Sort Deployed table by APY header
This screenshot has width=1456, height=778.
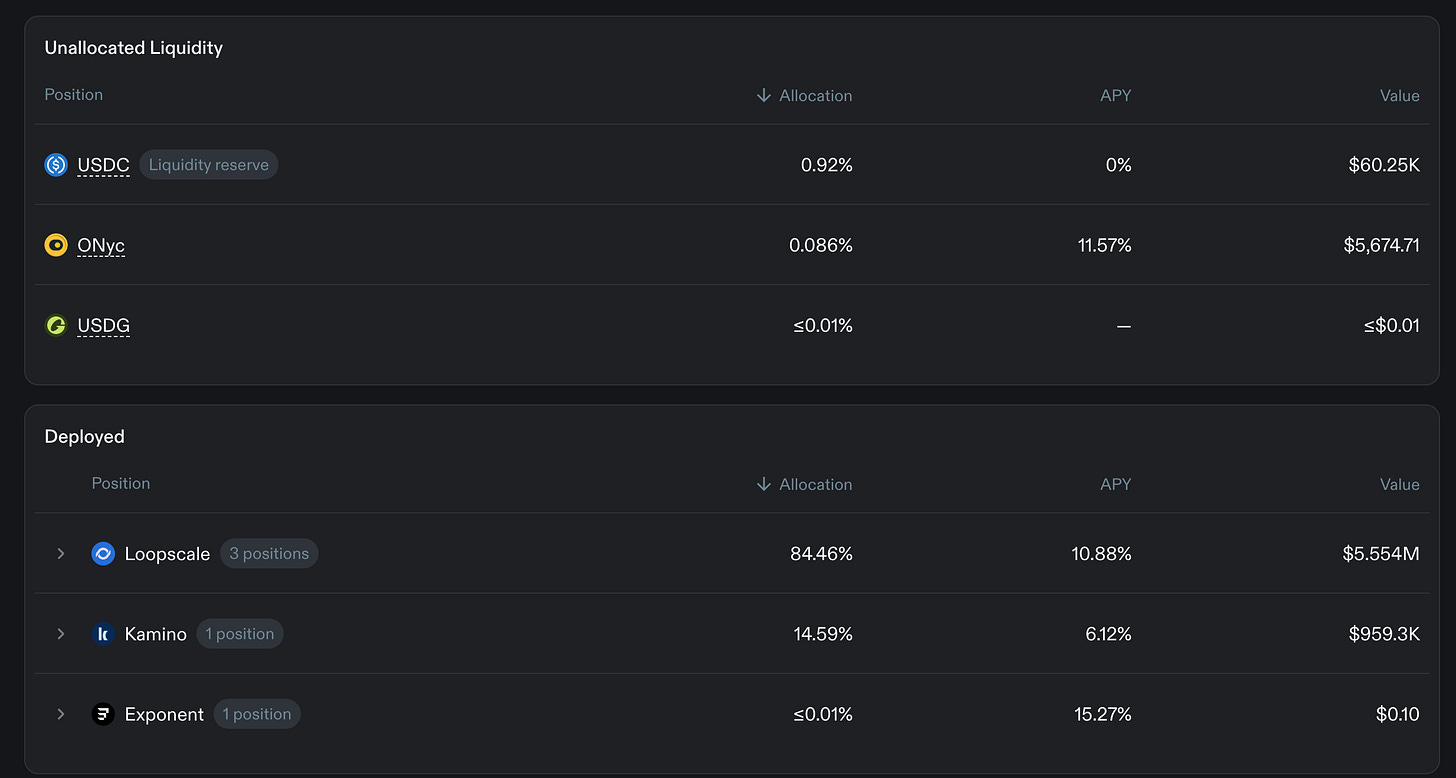[x=1115, y=484]
